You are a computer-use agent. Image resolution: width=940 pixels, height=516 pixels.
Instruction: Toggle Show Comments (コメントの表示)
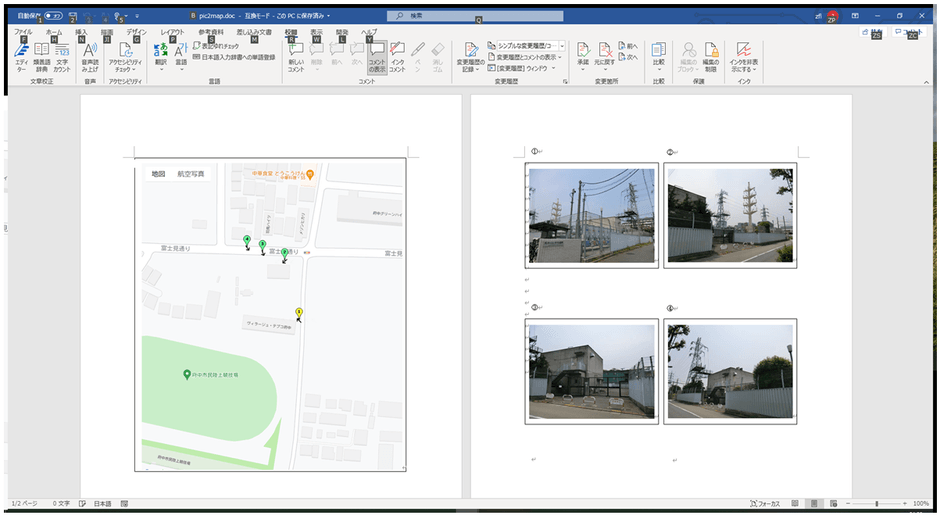click(376, 56)
